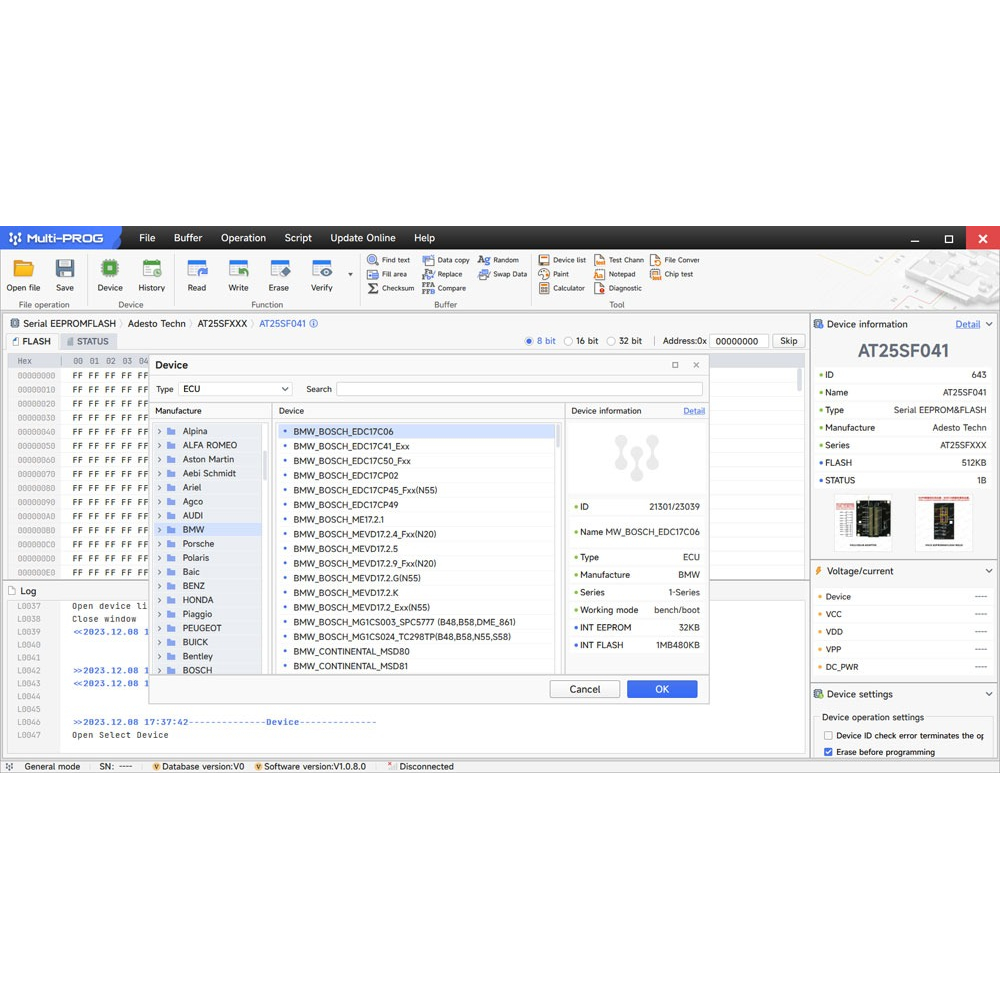Open the Buffer menu
The height and width of the screenshot is (1000, 1000).
[188, 238]
